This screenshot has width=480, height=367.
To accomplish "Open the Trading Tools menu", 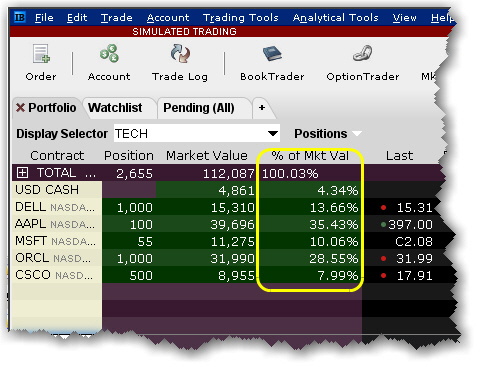I will pyautogui.click(x=241, y=17).
